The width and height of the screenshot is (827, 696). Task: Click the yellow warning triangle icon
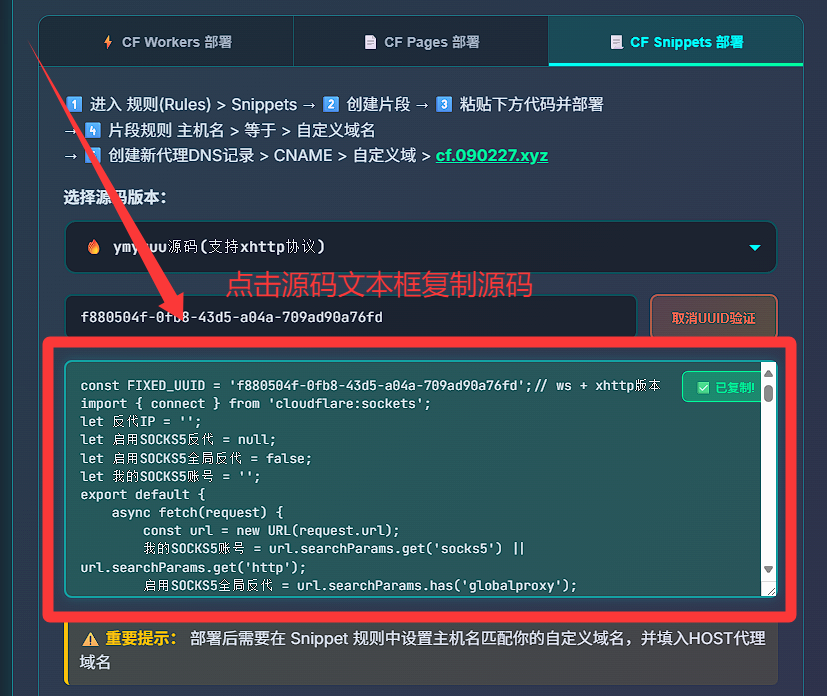click(x=90, y=638)
